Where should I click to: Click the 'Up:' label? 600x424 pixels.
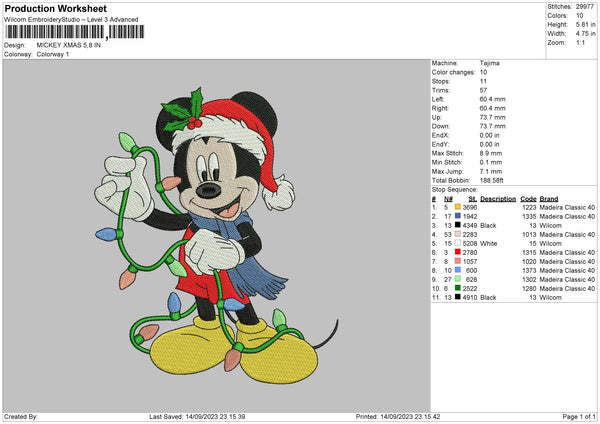(x=437, y=117)
